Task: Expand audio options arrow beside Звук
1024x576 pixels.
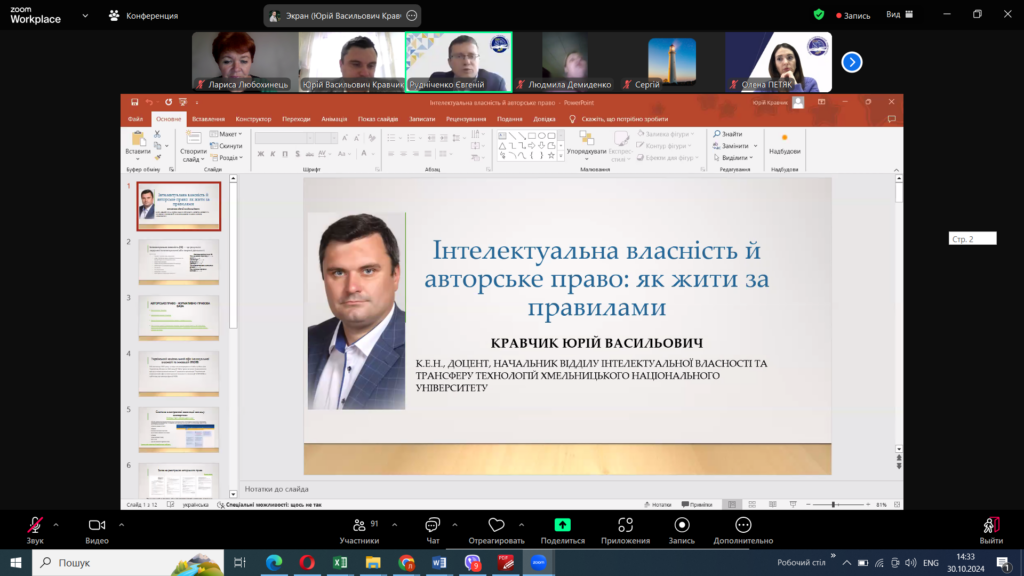Action: point(56,524)
